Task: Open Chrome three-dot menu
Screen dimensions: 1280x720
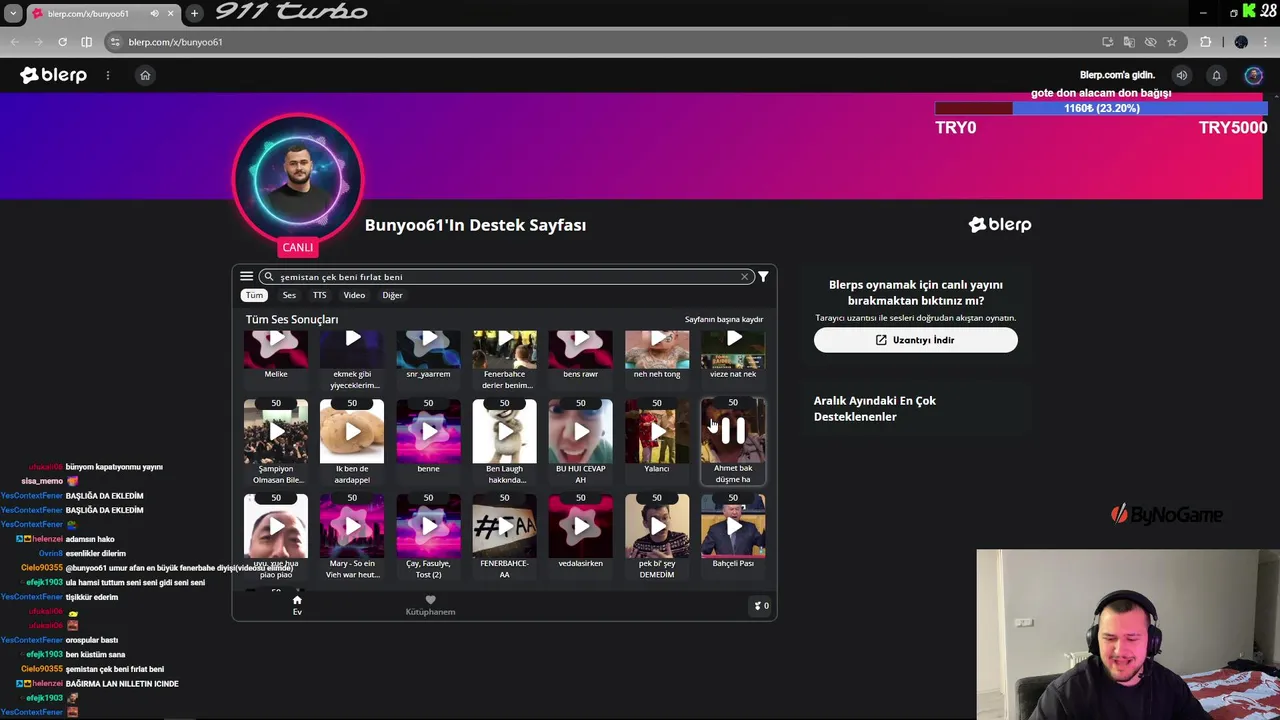Action: tap(1266, 42)
